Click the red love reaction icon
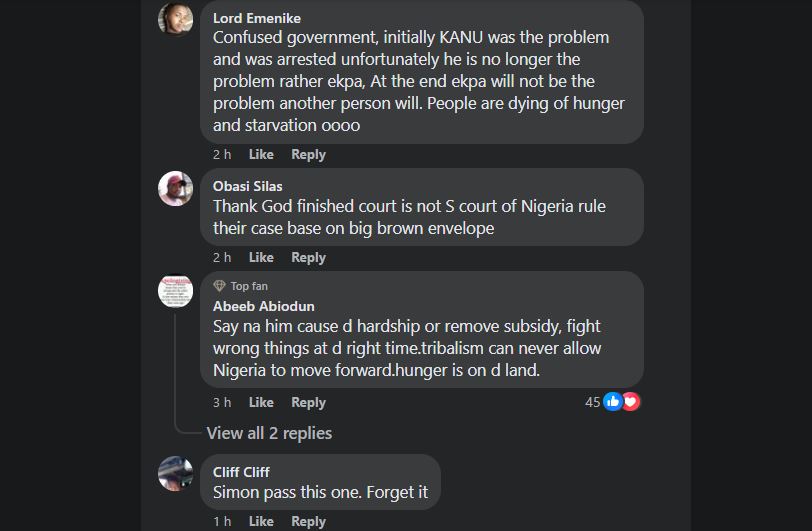 coord(630,402)
